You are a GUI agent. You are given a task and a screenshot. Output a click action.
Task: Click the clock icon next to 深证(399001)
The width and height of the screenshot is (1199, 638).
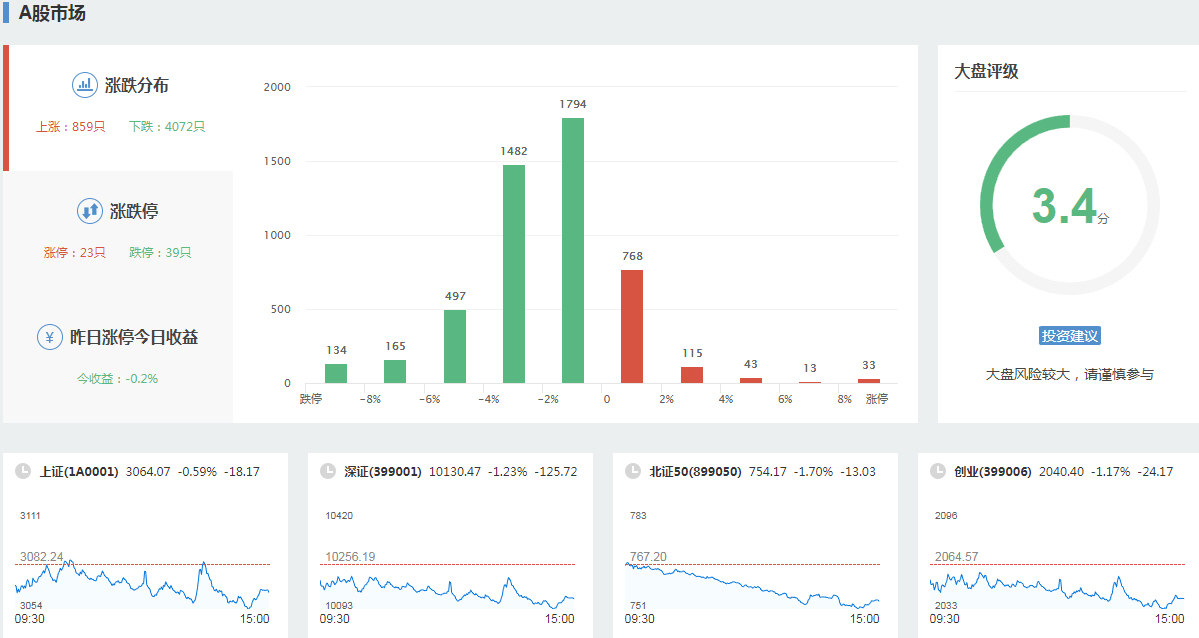tap(327, 471)
